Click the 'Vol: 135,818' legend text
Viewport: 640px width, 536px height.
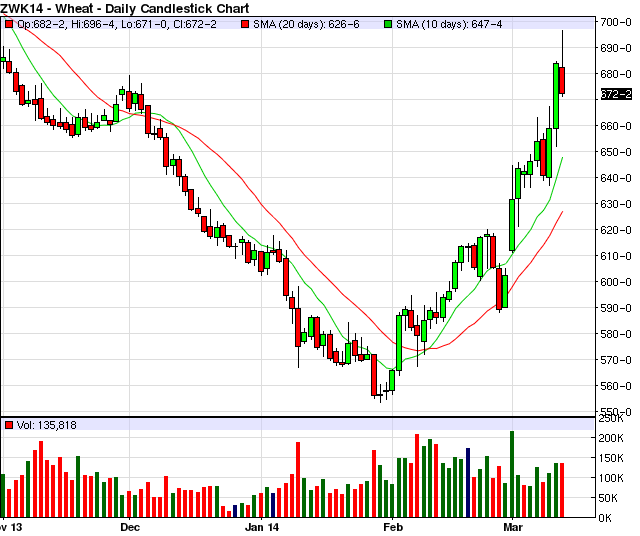[x=47, y=425]
